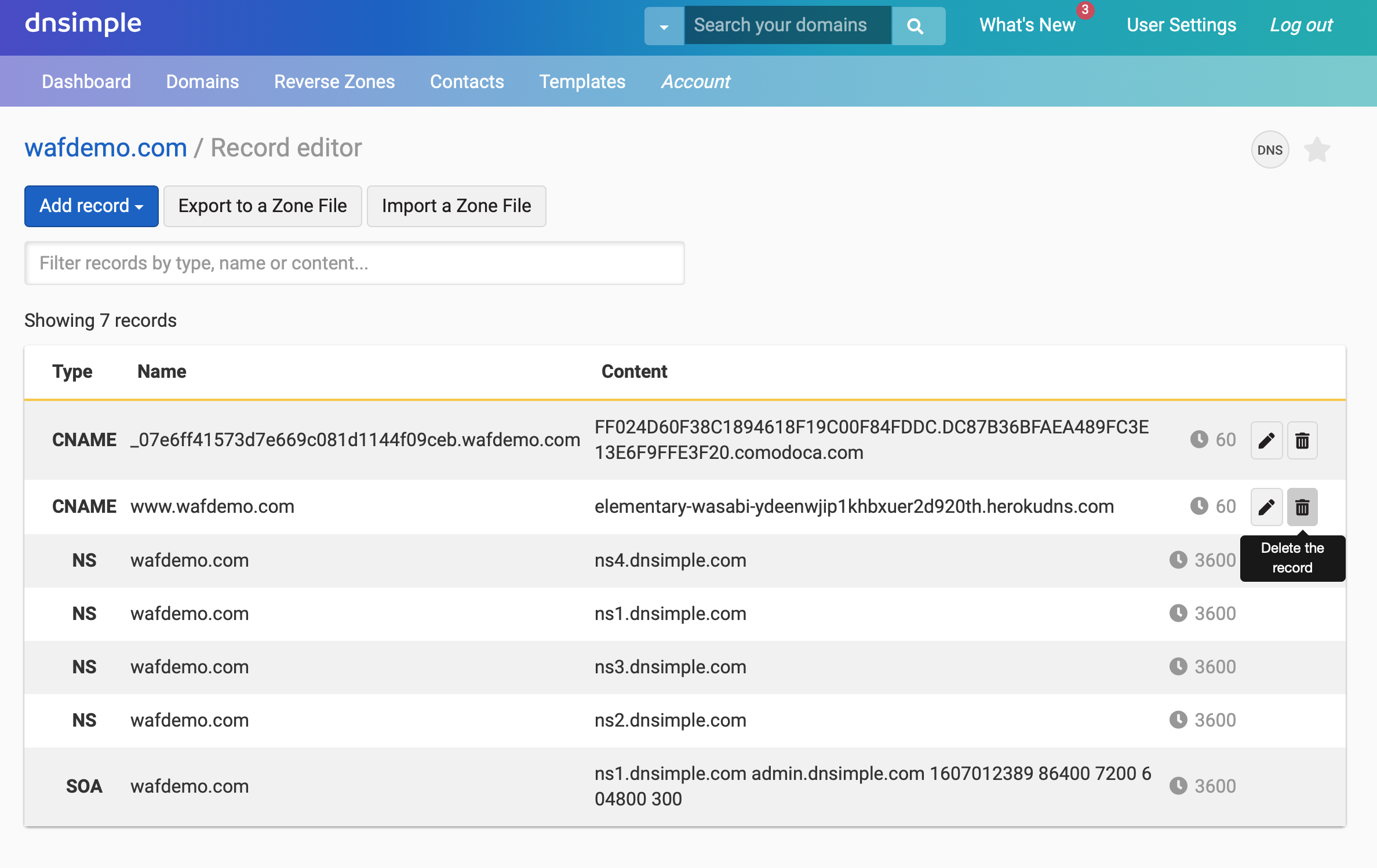Image resolution: width=1377 pixels, height=868 pixels.
Task: Click the Log out link
Action: (1301, 25)
